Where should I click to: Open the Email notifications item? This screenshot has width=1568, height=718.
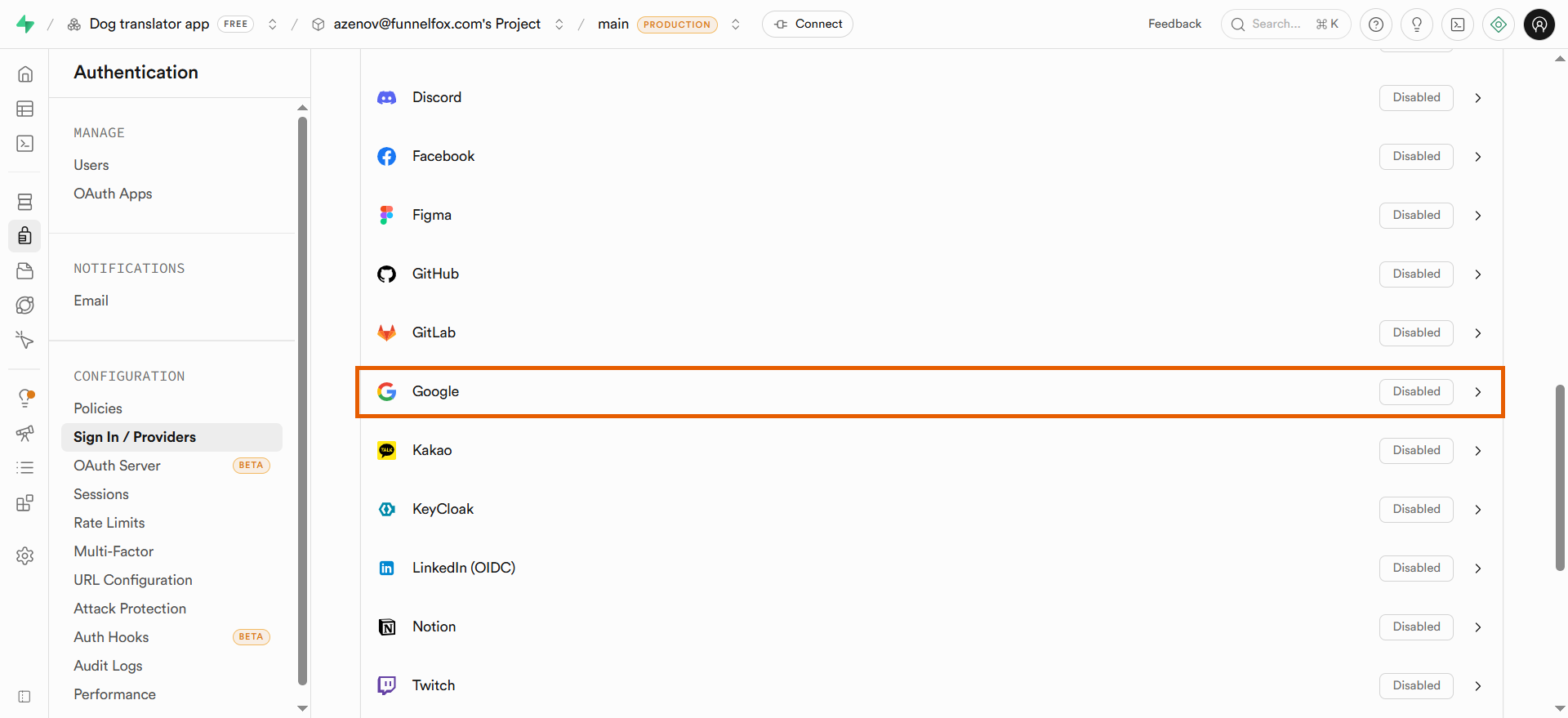[91, 301]
